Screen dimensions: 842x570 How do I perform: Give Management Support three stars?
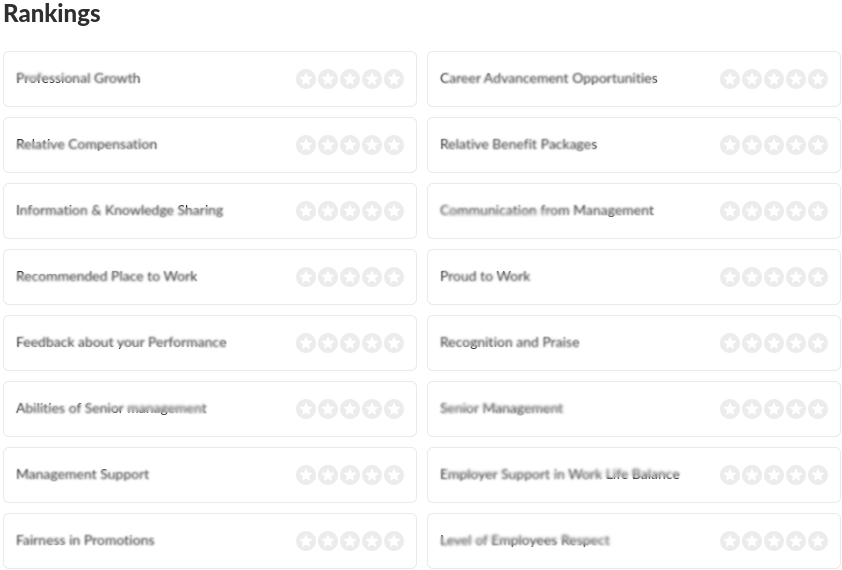point(350,475)
